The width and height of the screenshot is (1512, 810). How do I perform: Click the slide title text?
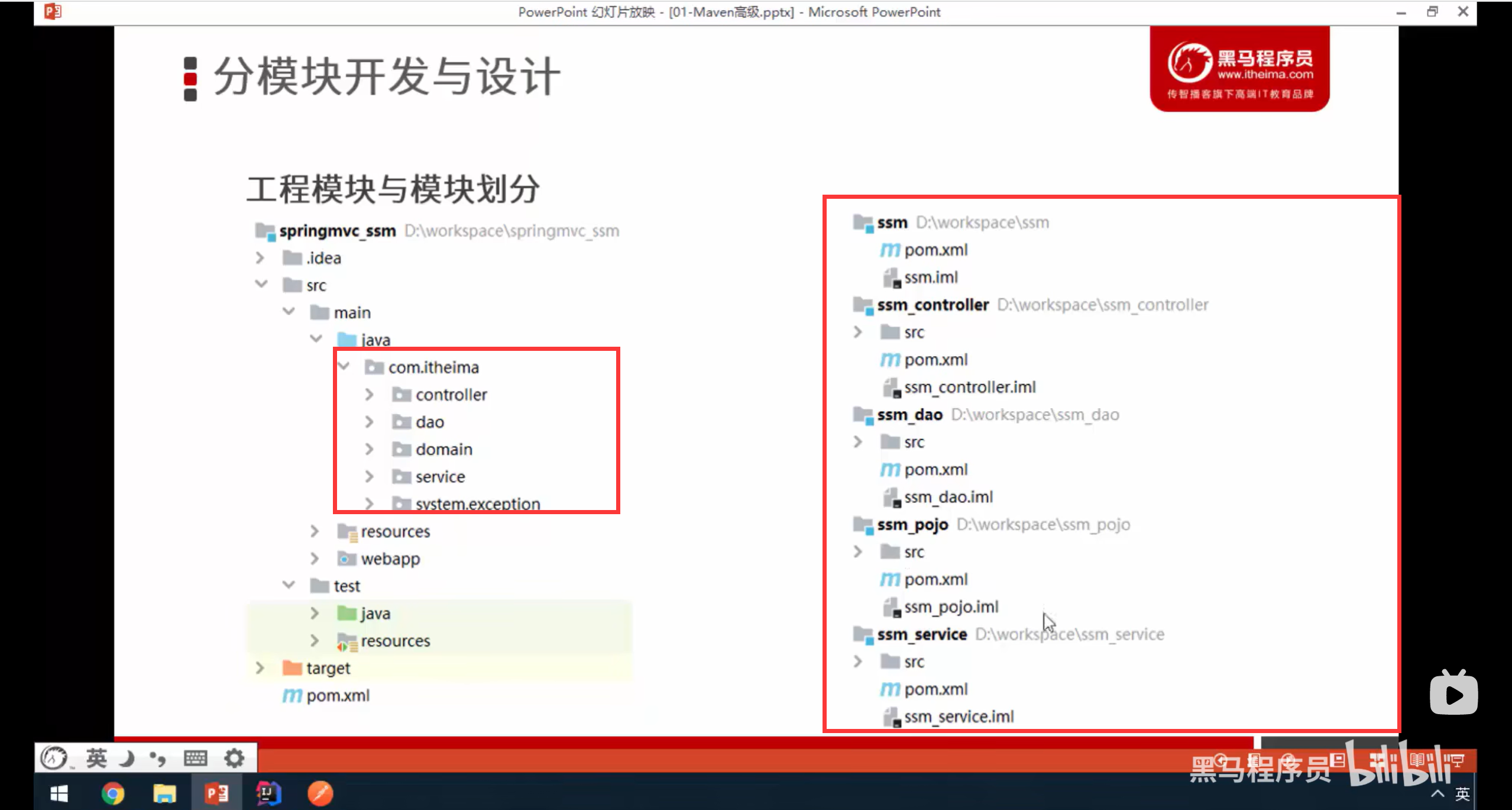click(x=386, y=77)
